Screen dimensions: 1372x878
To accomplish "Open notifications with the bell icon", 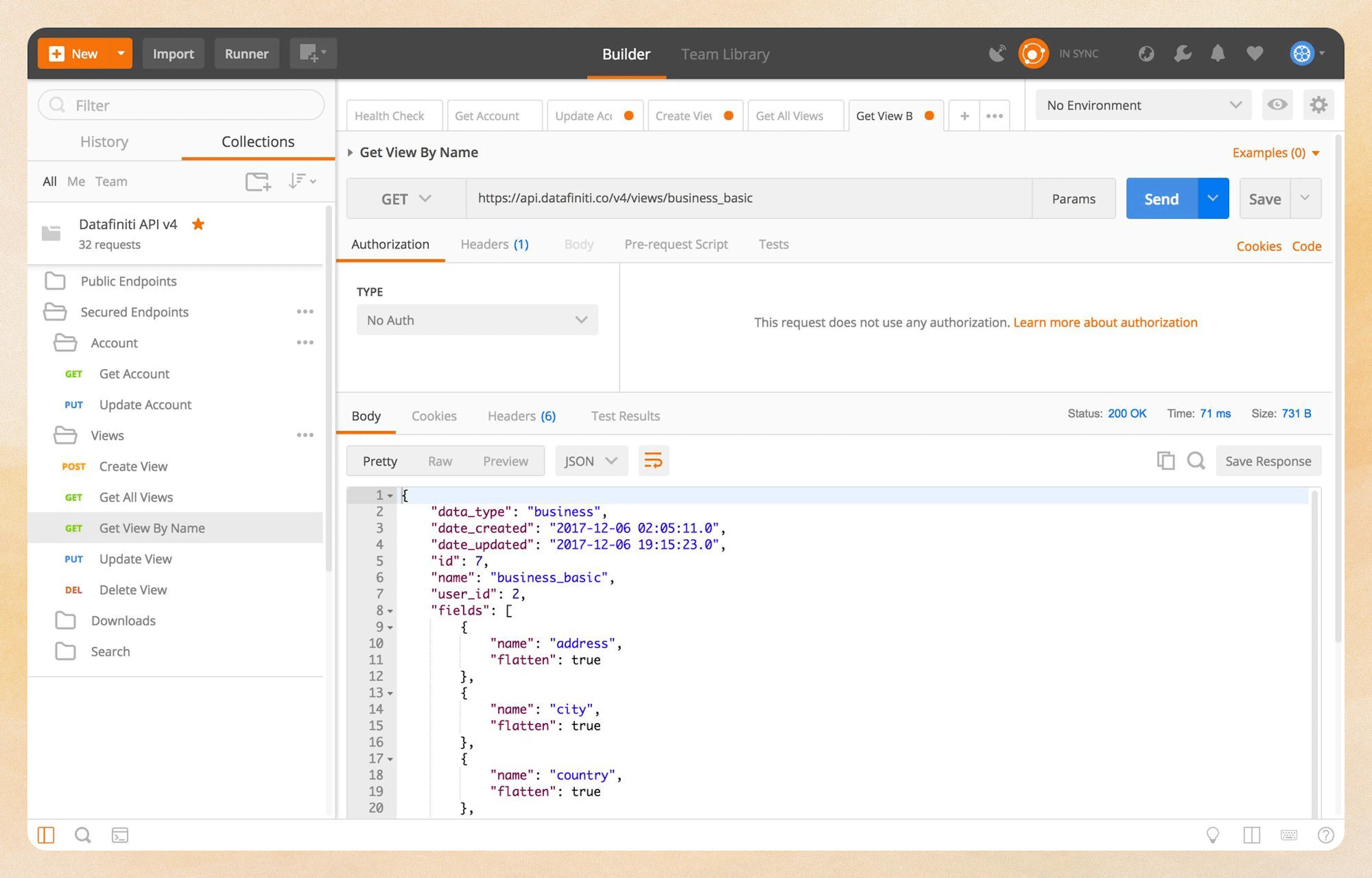I will click(x=1218, y=53).
